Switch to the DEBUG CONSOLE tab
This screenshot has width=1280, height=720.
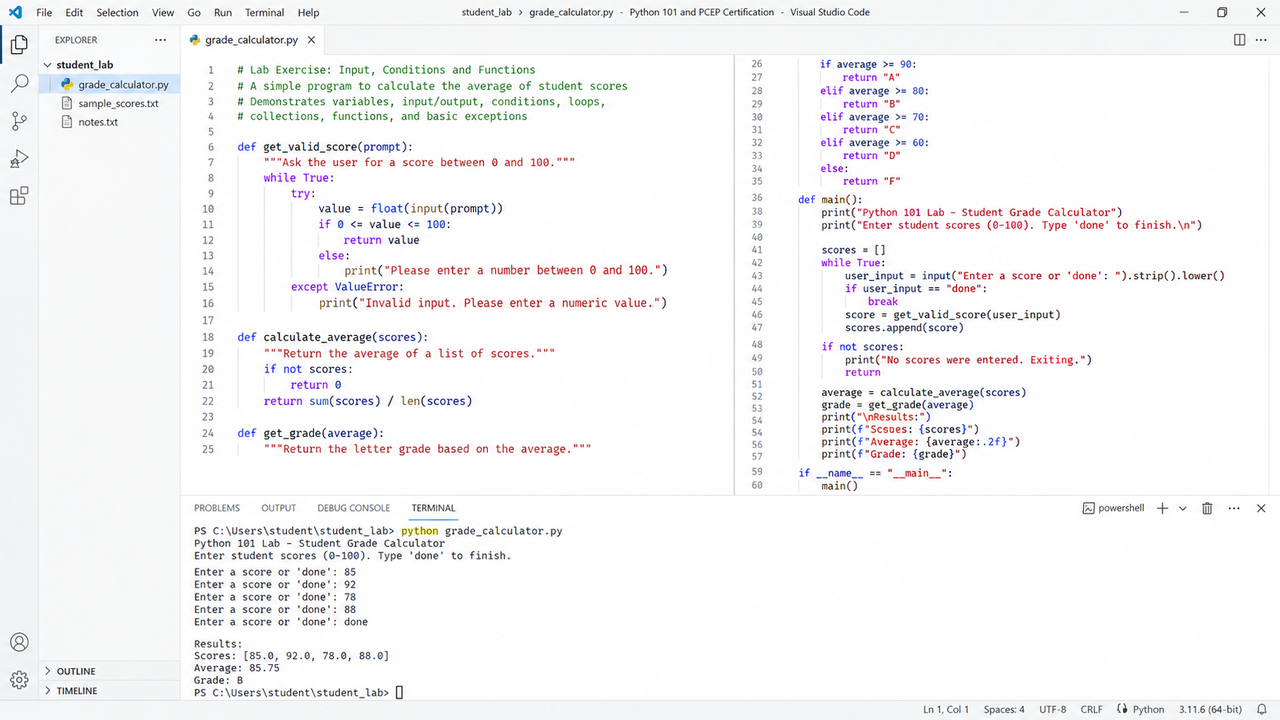coord(354,508)
